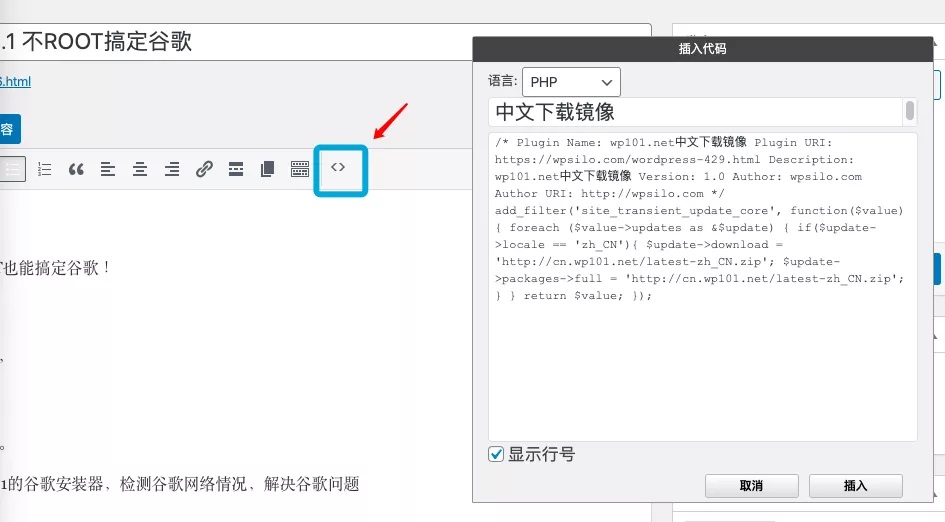
Task: Uncheck the 显示行号 checkbox
Action: [x=496, y=454]
